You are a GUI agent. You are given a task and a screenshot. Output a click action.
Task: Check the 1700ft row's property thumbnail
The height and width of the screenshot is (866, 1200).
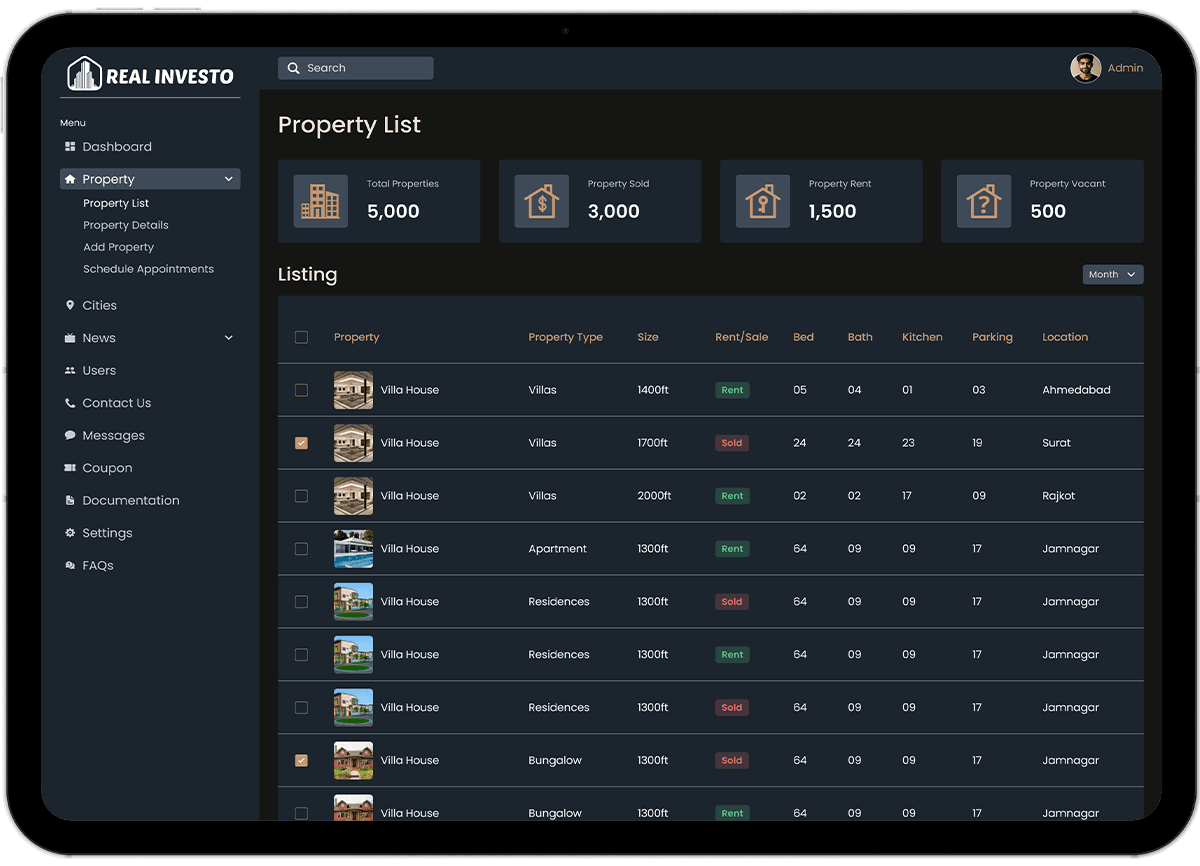point(353,443)
